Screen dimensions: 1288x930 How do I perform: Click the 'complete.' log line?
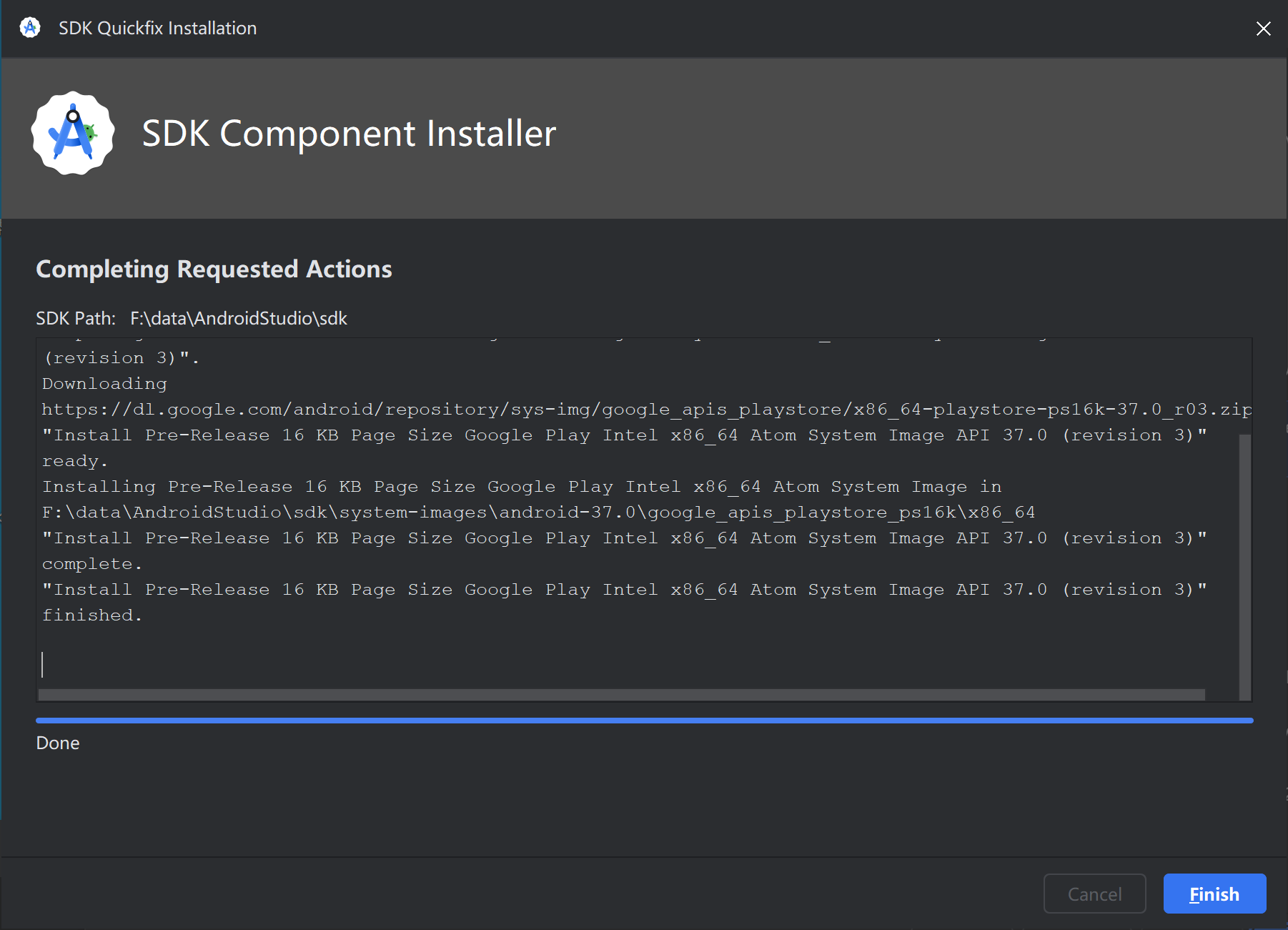pyautogui.click(x=92, y=564)
